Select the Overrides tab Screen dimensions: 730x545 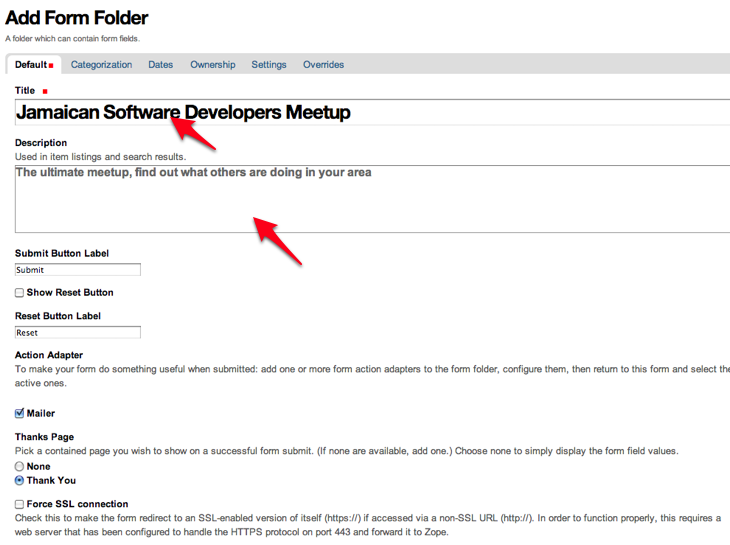point(323,65)
